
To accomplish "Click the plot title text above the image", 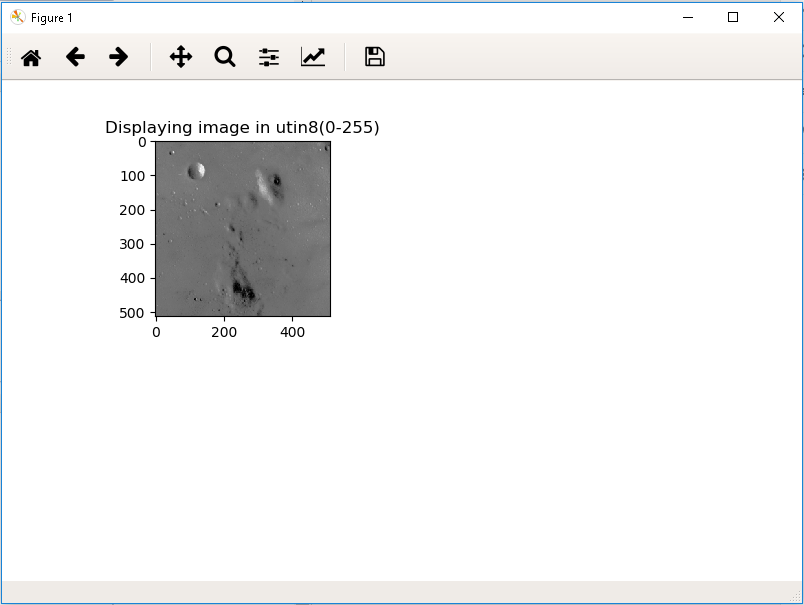I will point(243,127).
